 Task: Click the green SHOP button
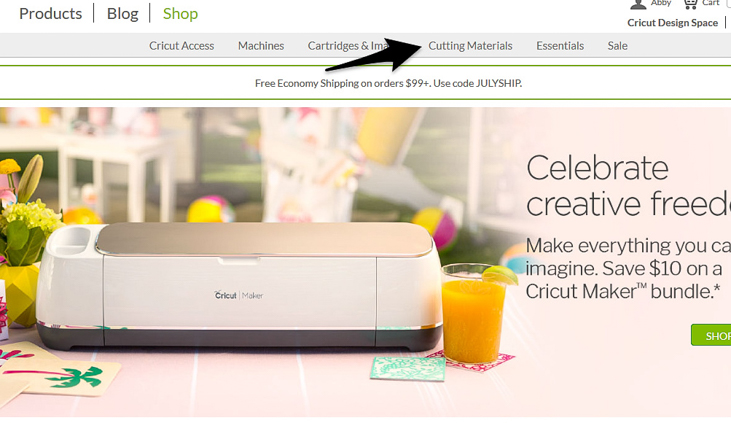tap(711, 335)
